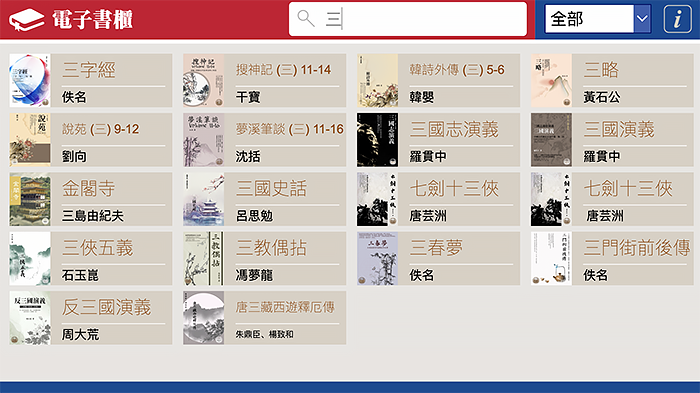Click the magnifier search icon

[x=306, y=18]
